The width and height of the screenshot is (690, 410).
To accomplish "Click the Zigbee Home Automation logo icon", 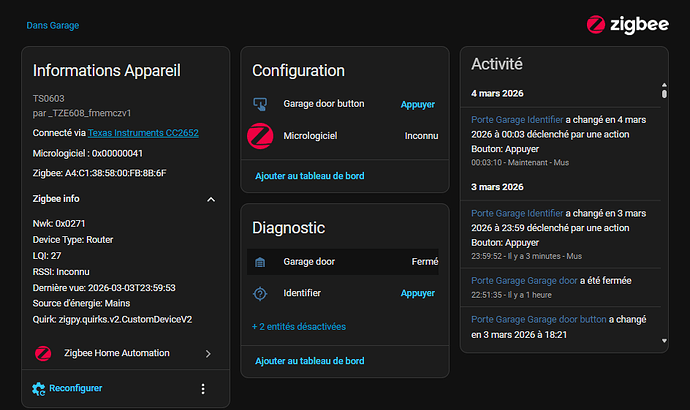I will click(x=43, y=353).
